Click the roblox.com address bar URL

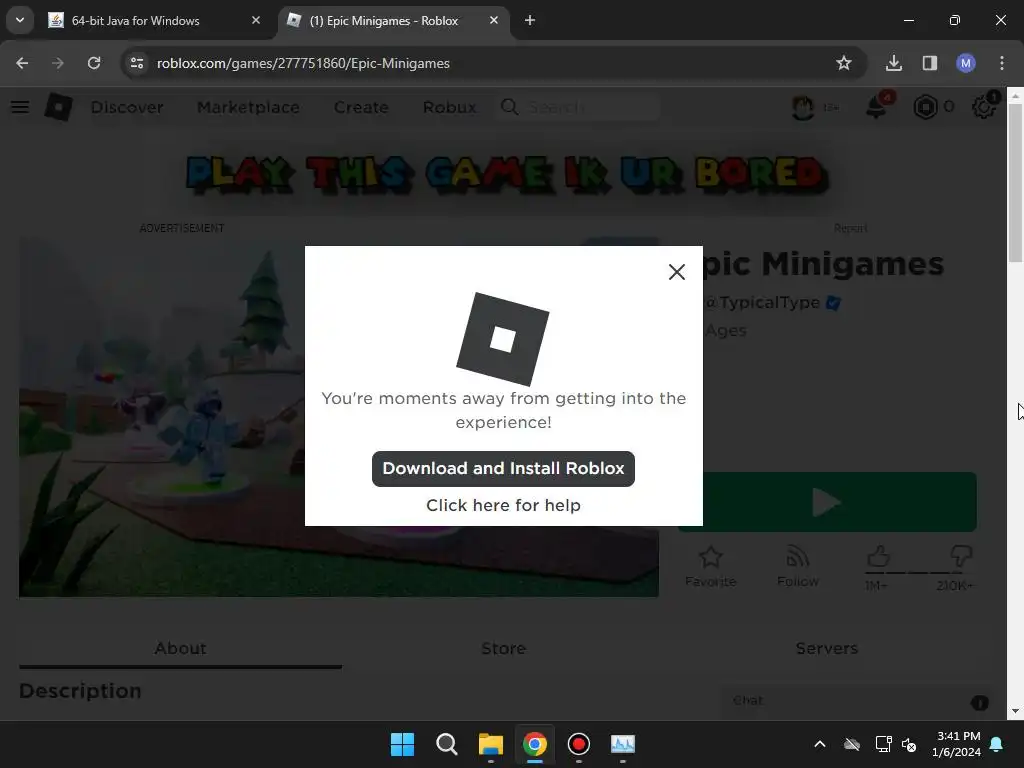coord(303,63)
